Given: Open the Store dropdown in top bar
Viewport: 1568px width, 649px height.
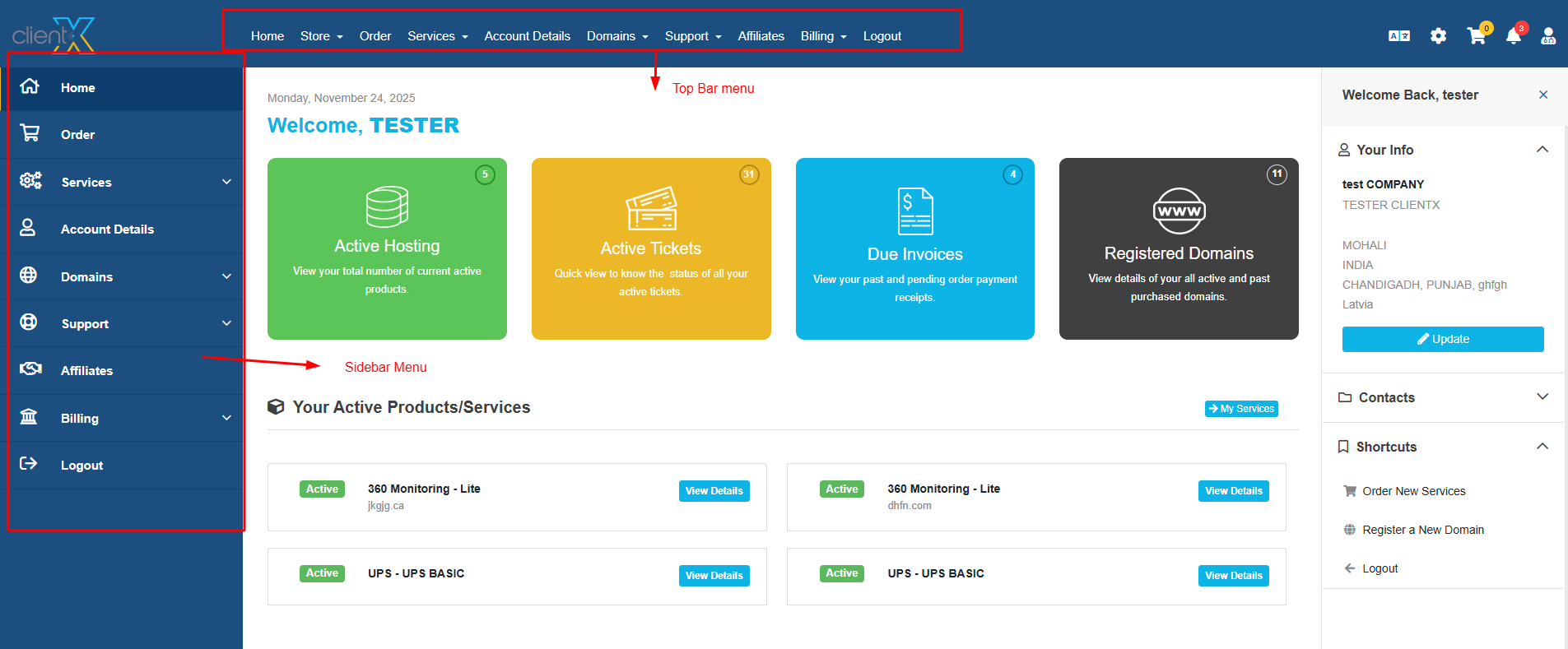Looking at the screenshot, I should tap(321, 36).
